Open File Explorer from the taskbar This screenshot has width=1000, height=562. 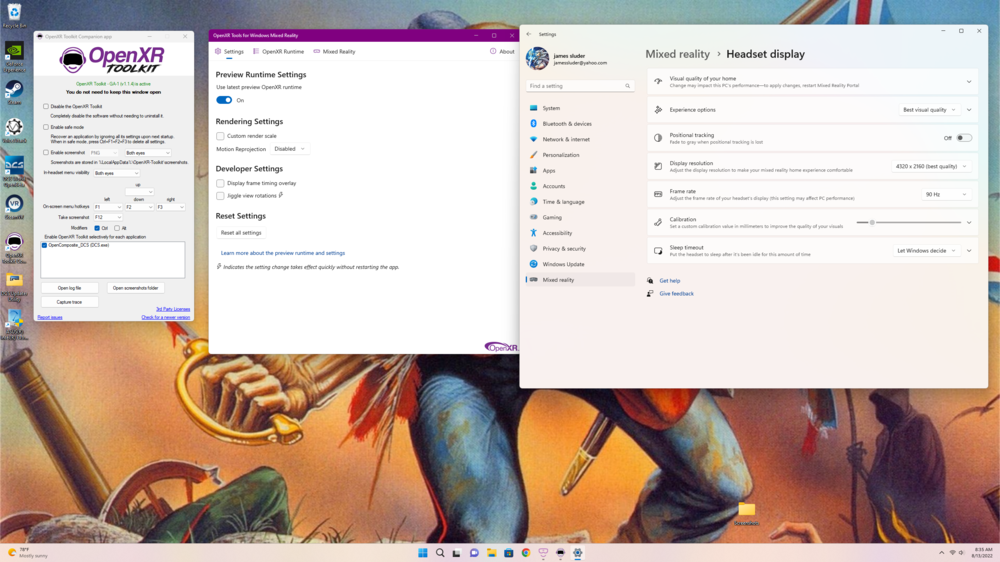[x=492, y=553]
